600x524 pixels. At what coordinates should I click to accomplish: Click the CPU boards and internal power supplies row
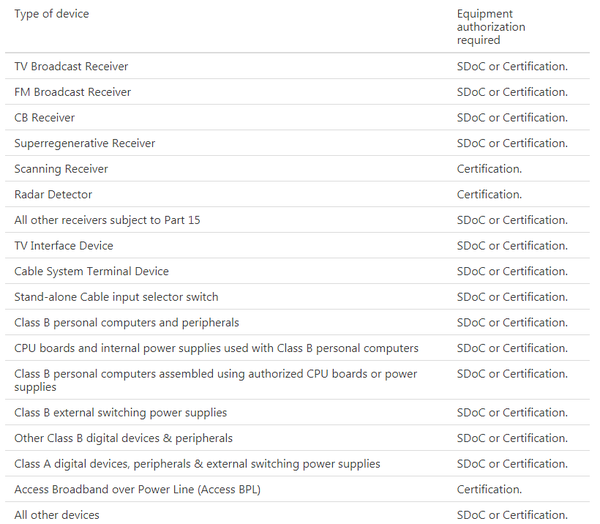(216, 348)
